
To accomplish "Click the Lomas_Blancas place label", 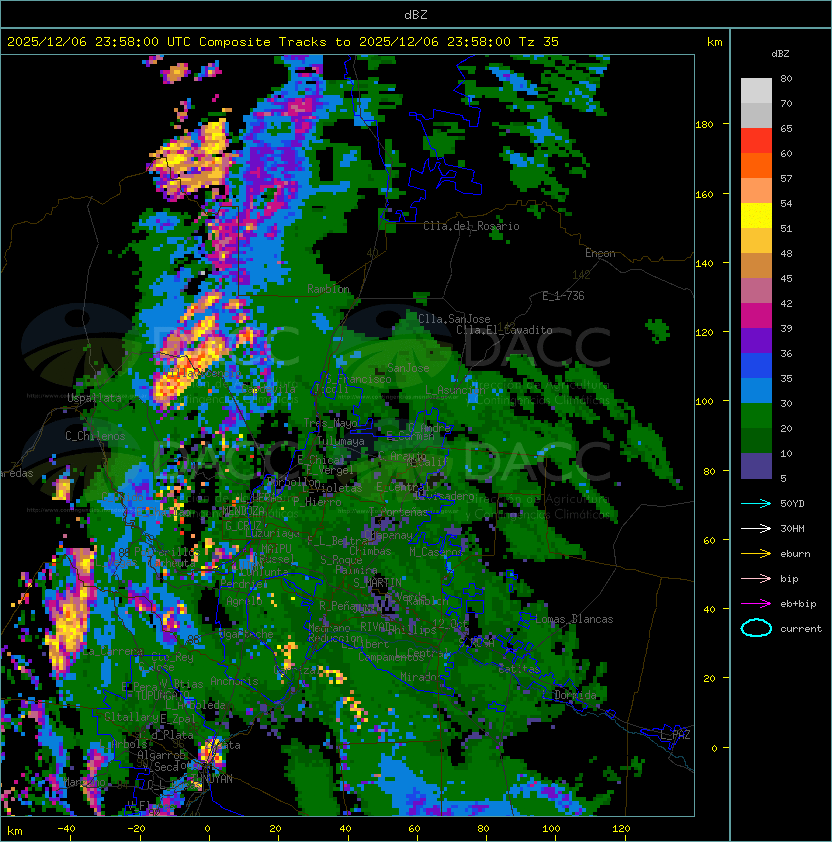I will 574,619.
